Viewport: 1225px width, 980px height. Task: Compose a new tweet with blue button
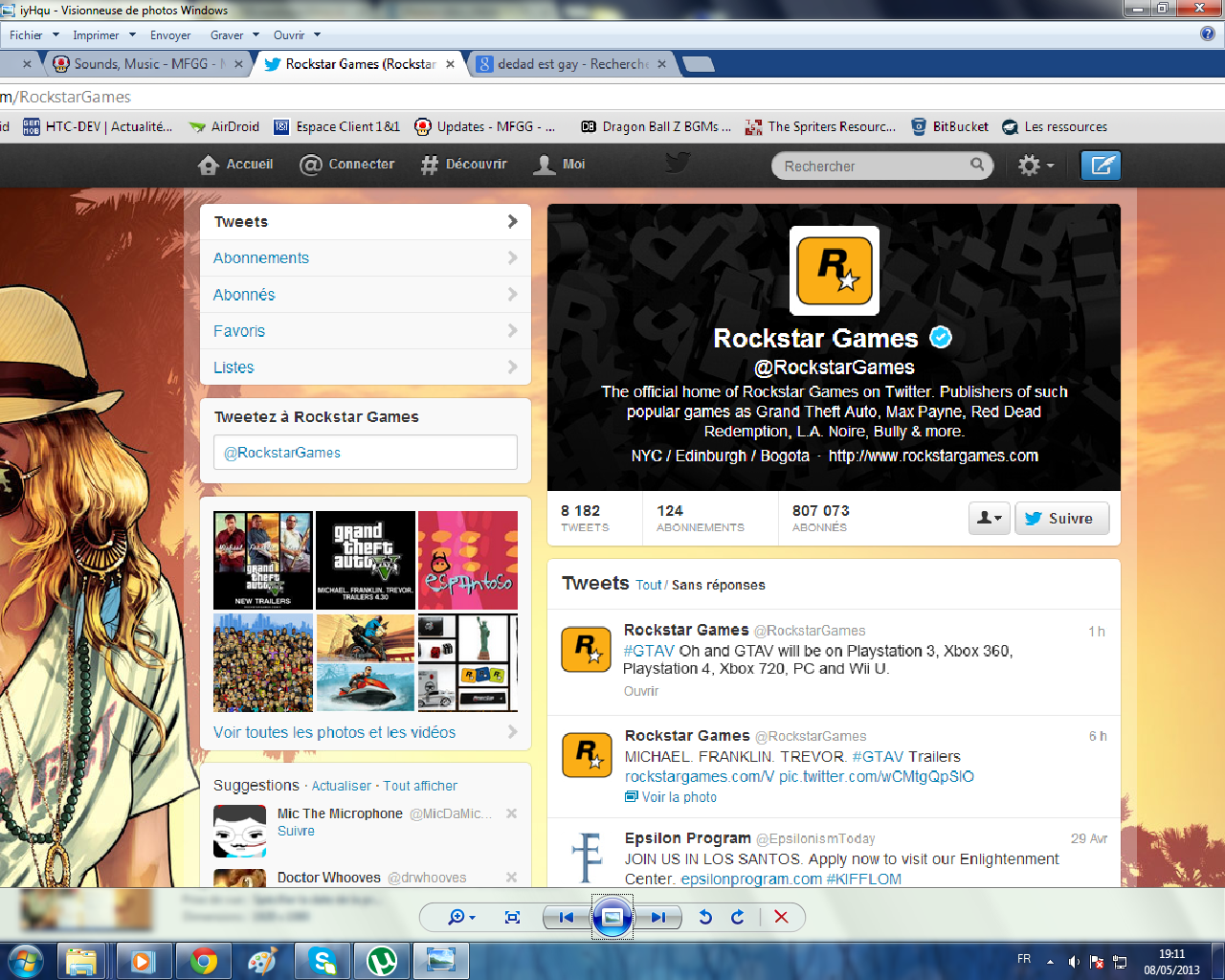pyautogui.click(x=1101, y=166)
